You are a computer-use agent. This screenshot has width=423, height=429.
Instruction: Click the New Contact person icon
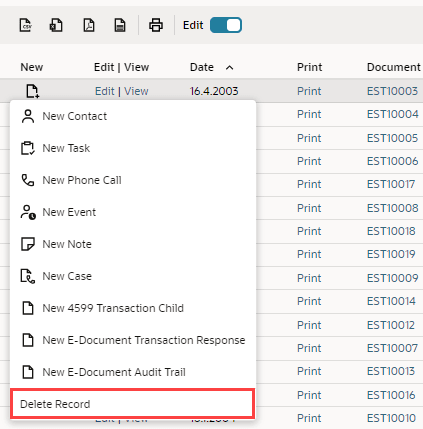click(x=28, y=116)
